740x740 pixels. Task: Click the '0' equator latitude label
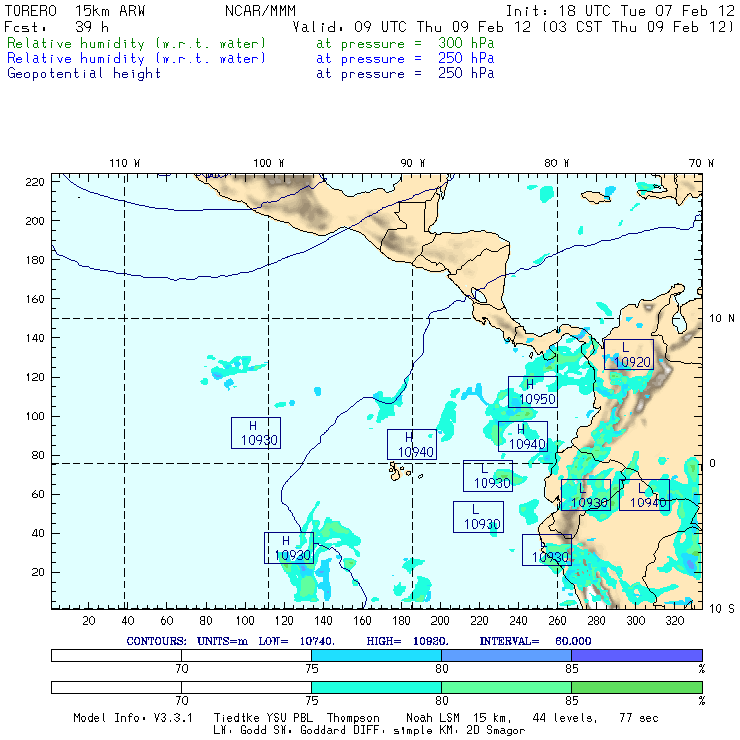pos(713,463)
